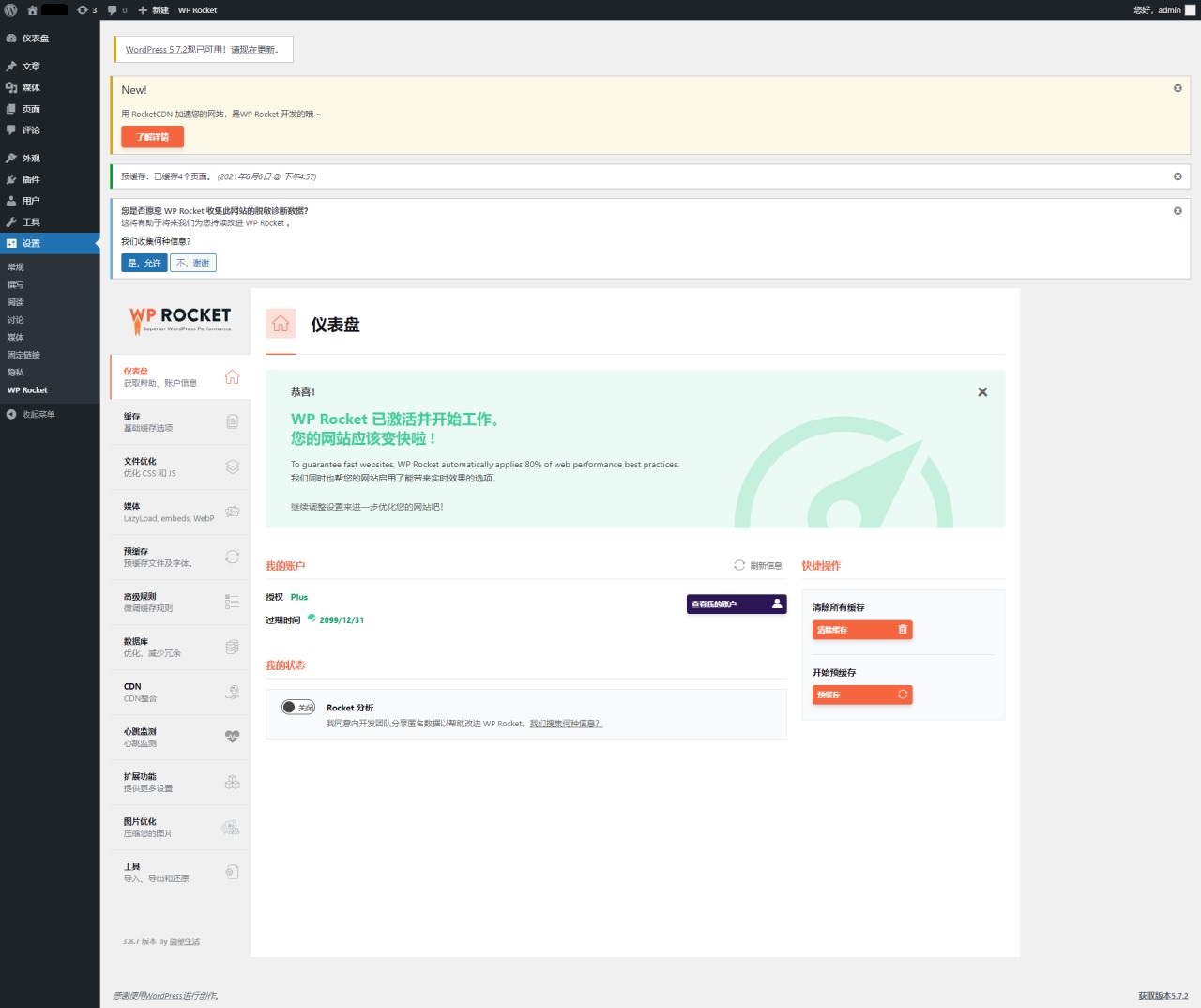Close the 恭喜 congratulations banner
Viewport: 1201px width, 1008px height.
tap(982, 392)
